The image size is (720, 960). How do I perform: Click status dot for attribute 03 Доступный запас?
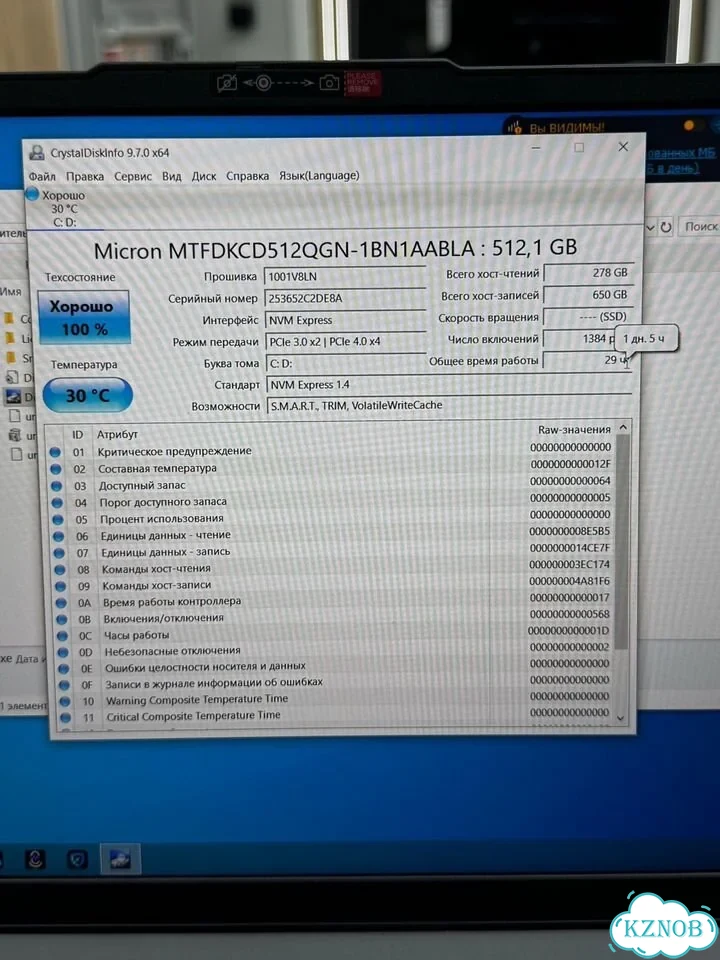pos(56,486)
